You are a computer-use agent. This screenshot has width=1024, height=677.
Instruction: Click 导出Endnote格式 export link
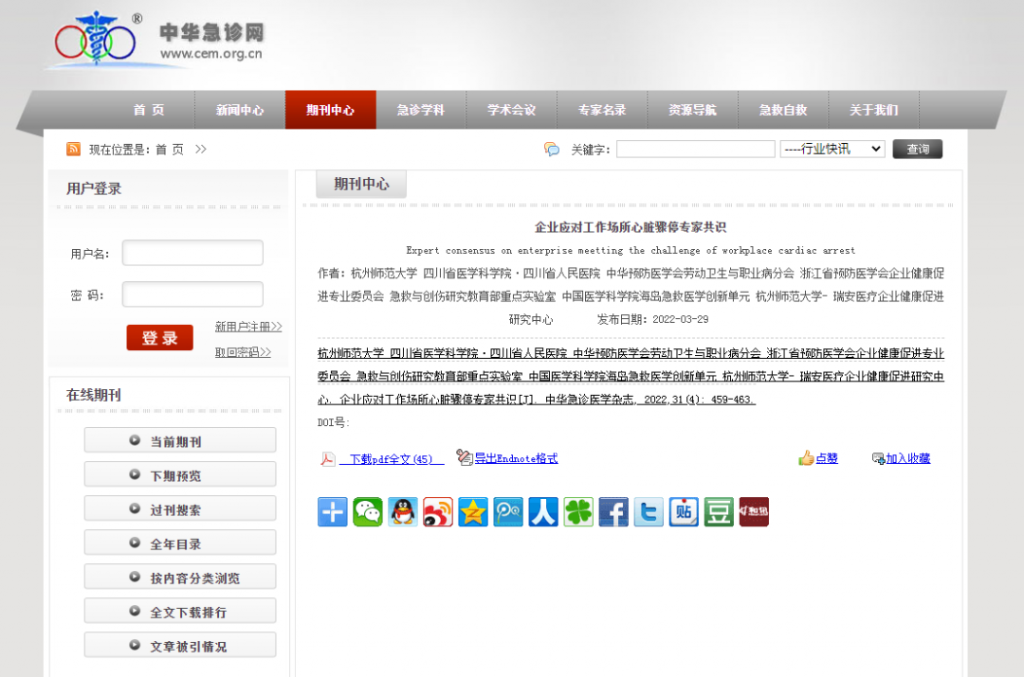(x=515, y=458)
